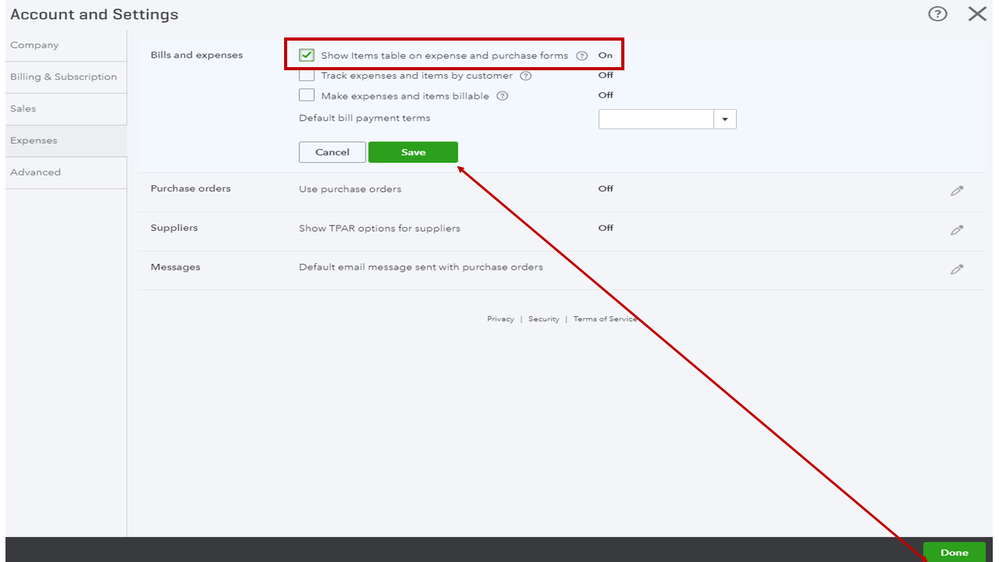999x562 pixels.
Task: Click the Default bill payment terms field
Action: click(656, 119)
